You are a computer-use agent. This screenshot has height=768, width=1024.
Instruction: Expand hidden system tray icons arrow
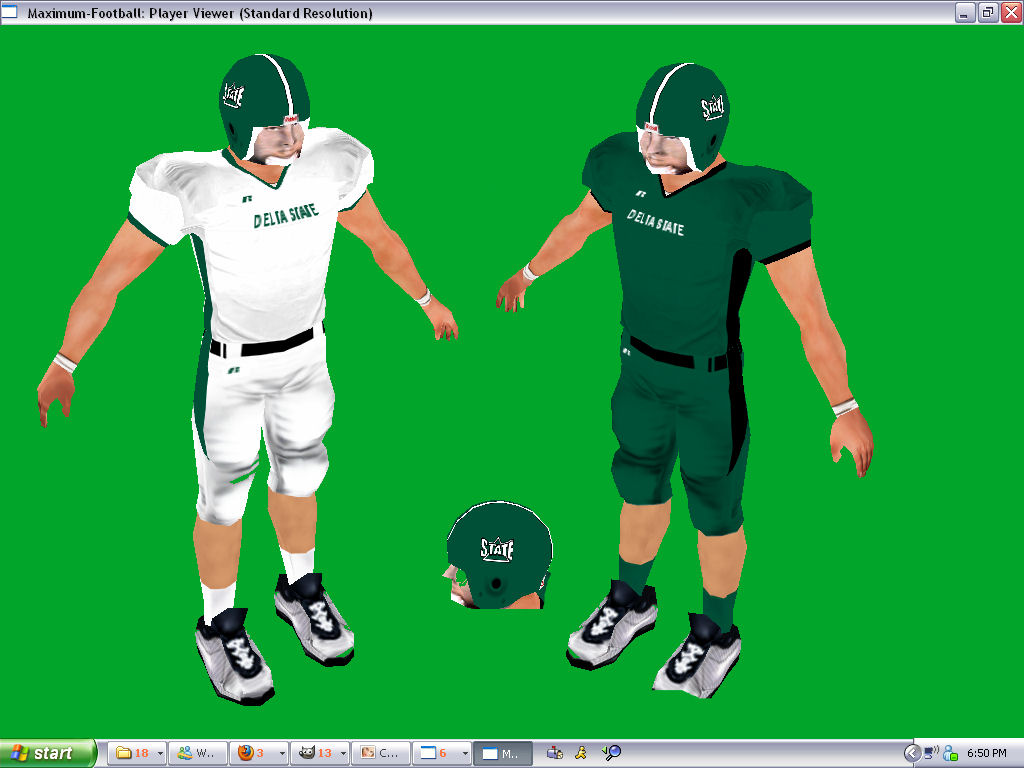[x=912, y=753]
